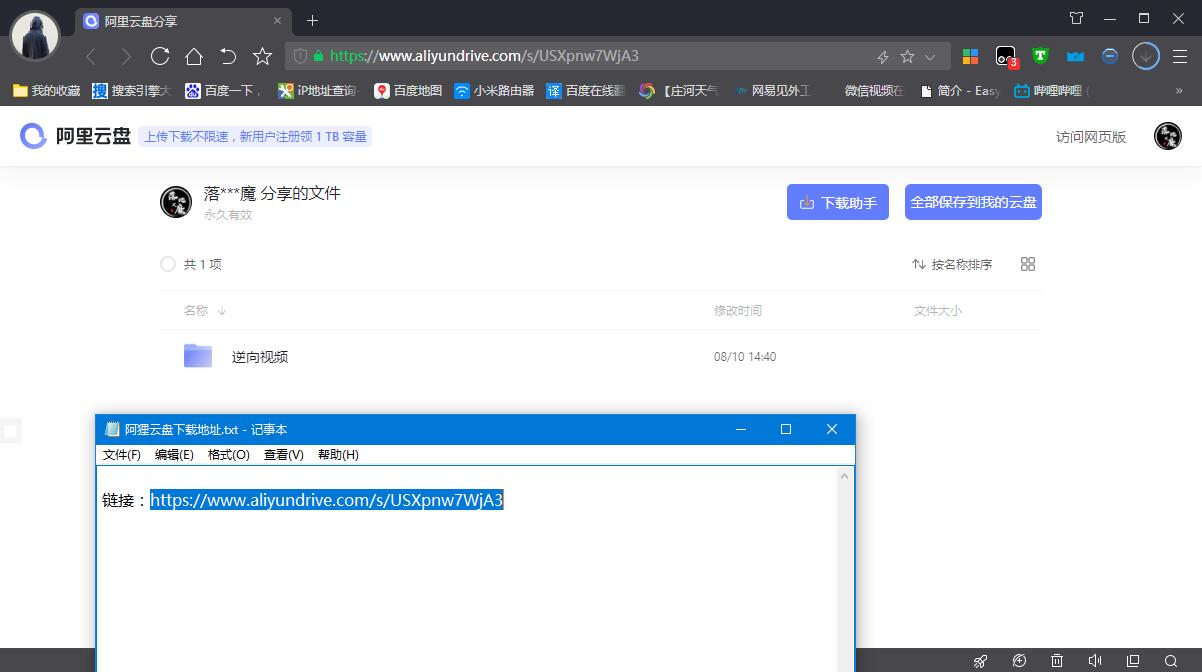Viewport: 1202px width, 672px height.
Task: Open Notepad 编辑(E) menu
Action: coord(174,455)
